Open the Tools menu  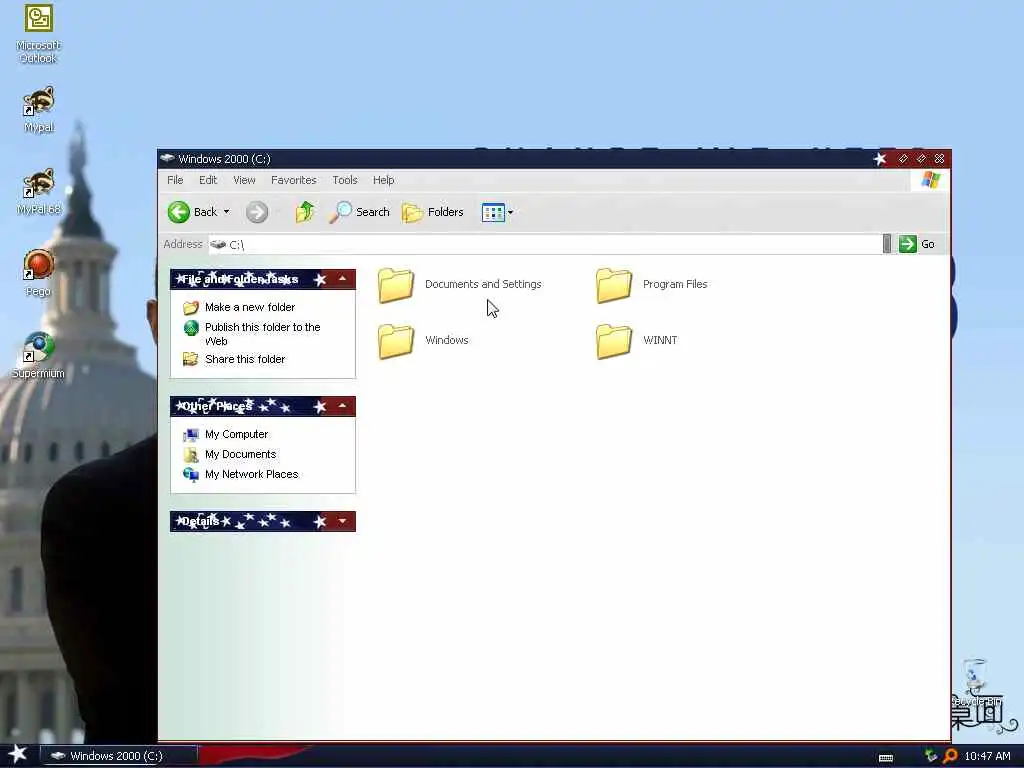point(345,180)
